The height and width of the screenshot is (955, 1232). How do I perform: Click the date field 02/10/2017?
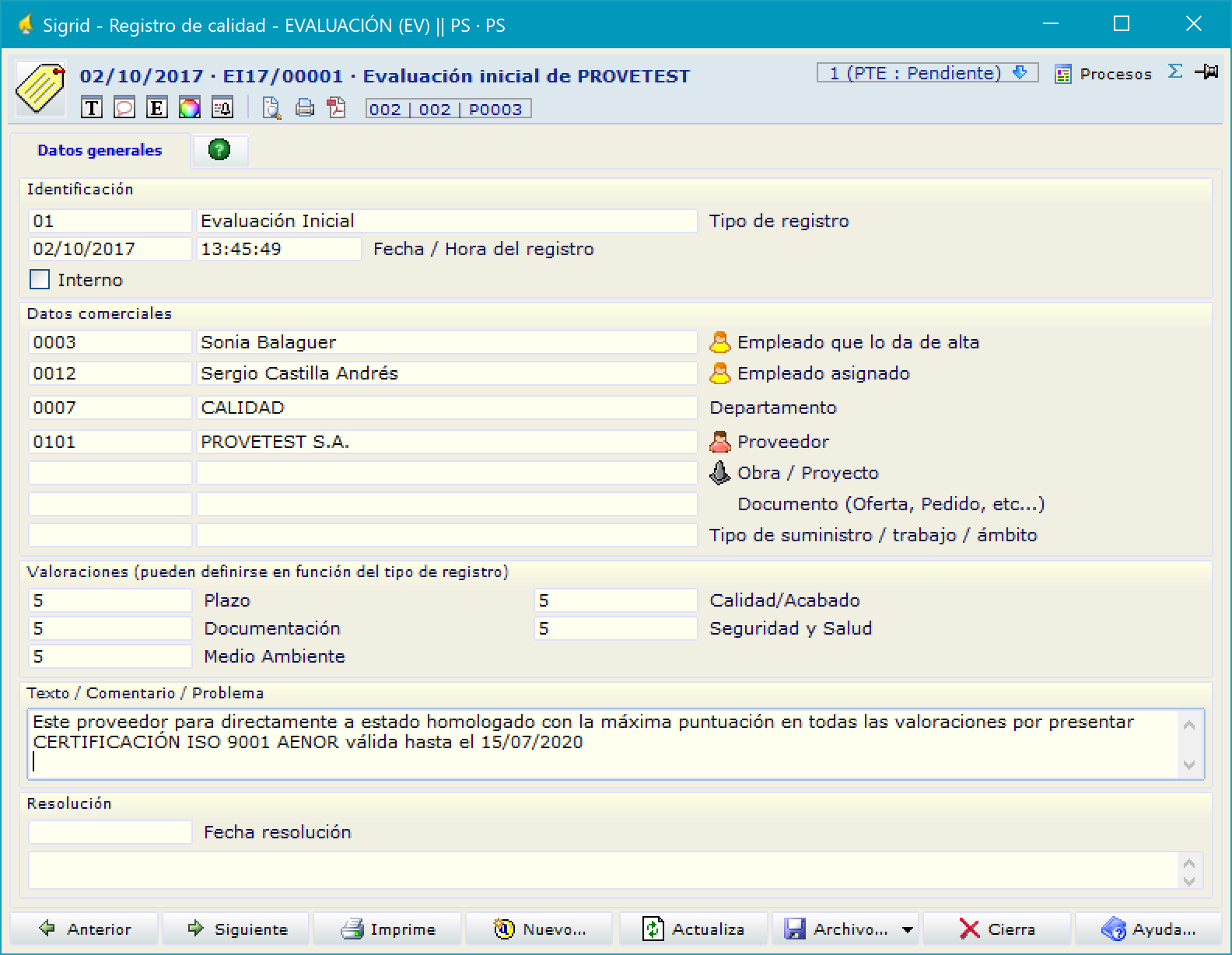click(110, 249)
